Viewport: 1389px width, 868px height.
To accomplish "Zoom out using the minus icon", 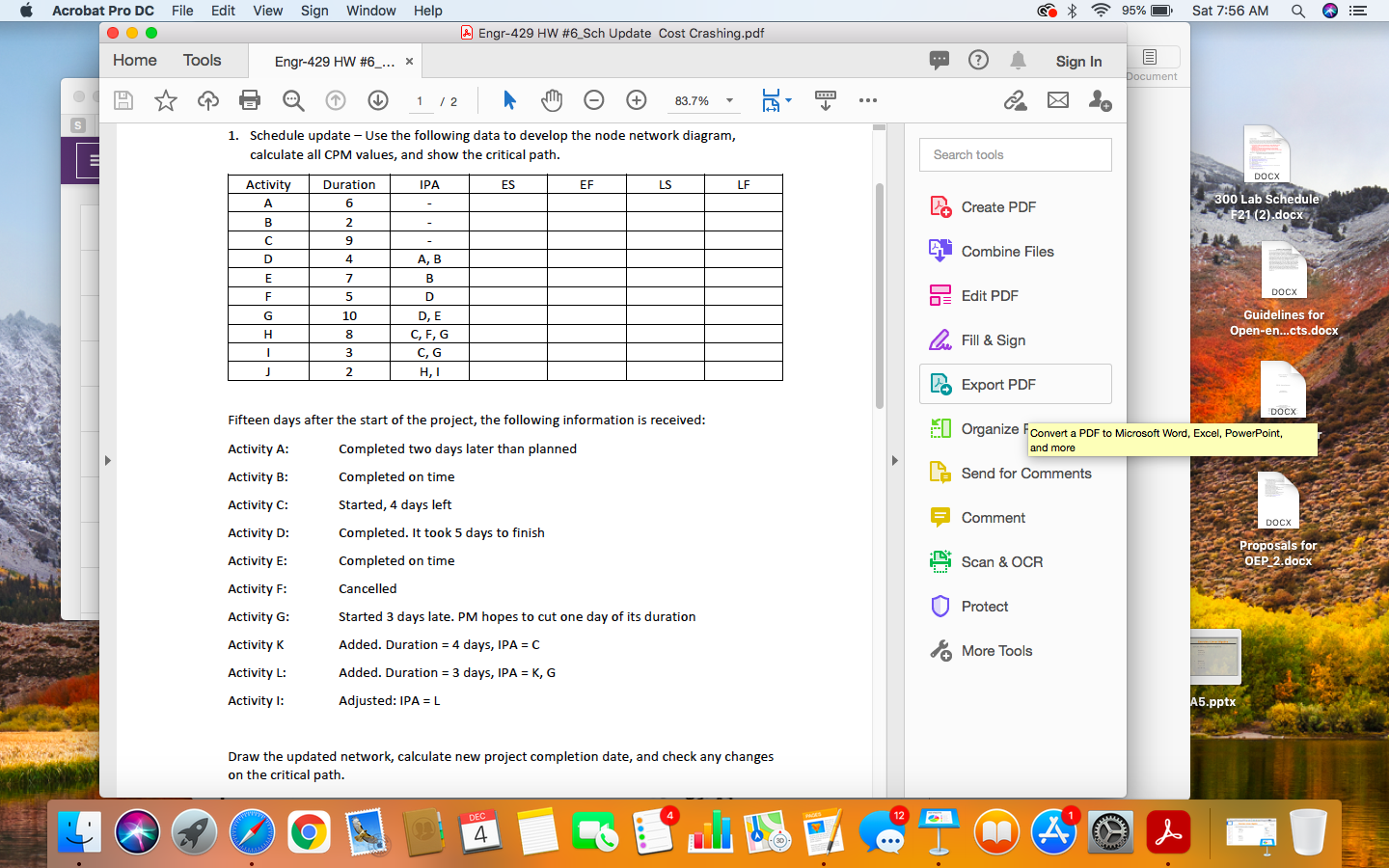I will 593,100.
